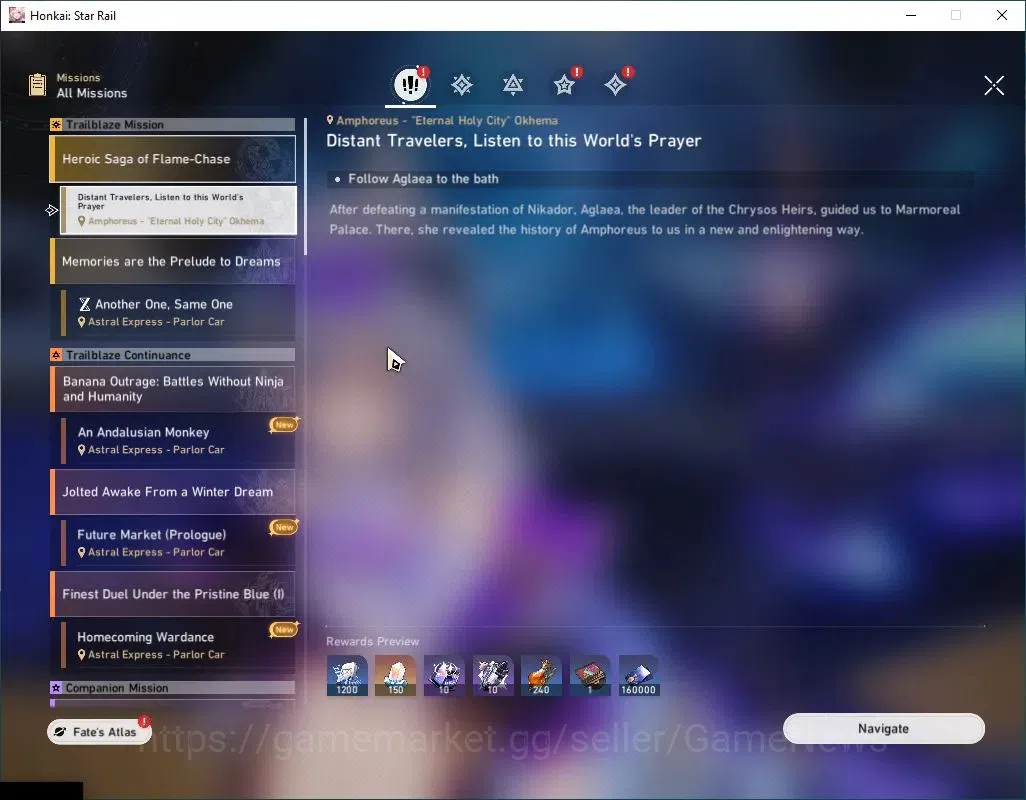Select the All Missions filter tab
The height and width of the screenshot is (800, 1026).
pos(410,84)
